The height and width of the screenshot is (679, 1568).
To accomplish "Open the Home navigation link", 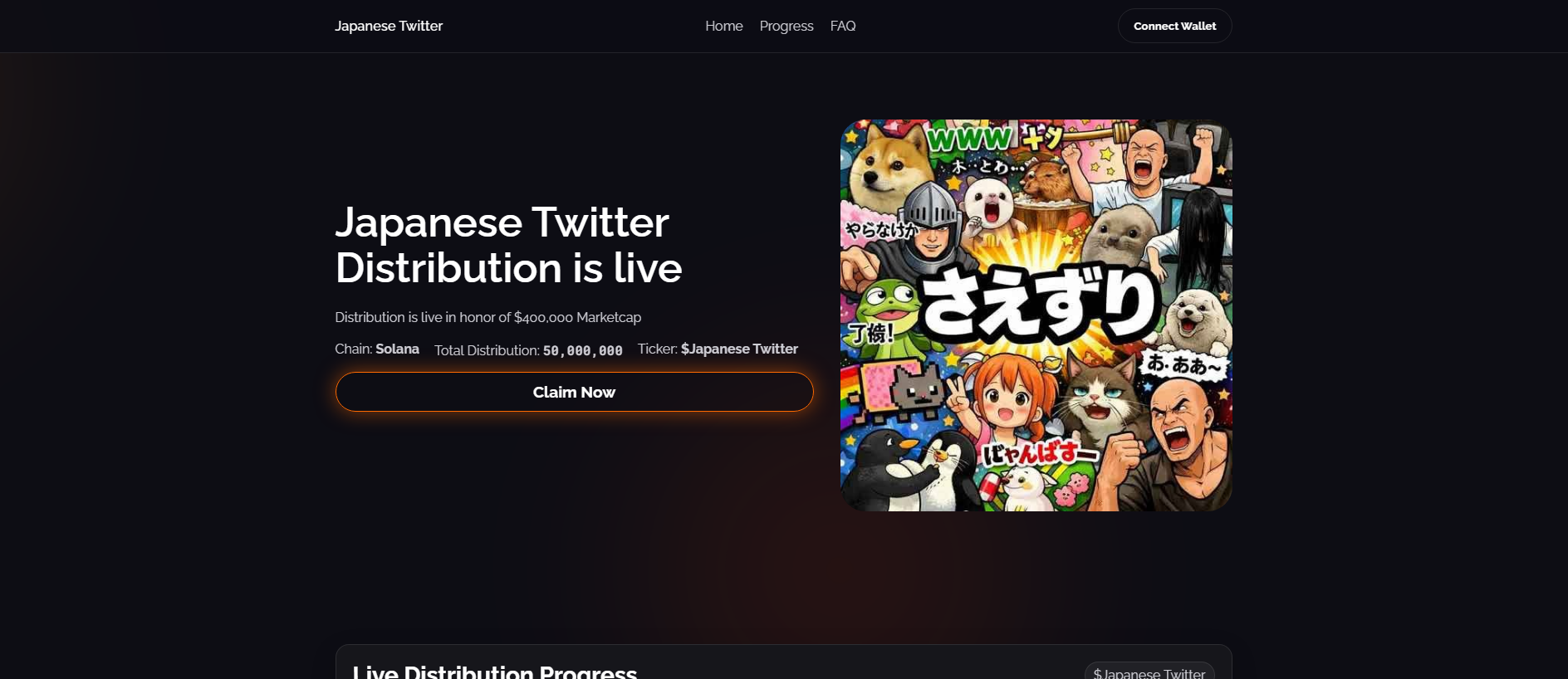I will click(x=724, y=26).
